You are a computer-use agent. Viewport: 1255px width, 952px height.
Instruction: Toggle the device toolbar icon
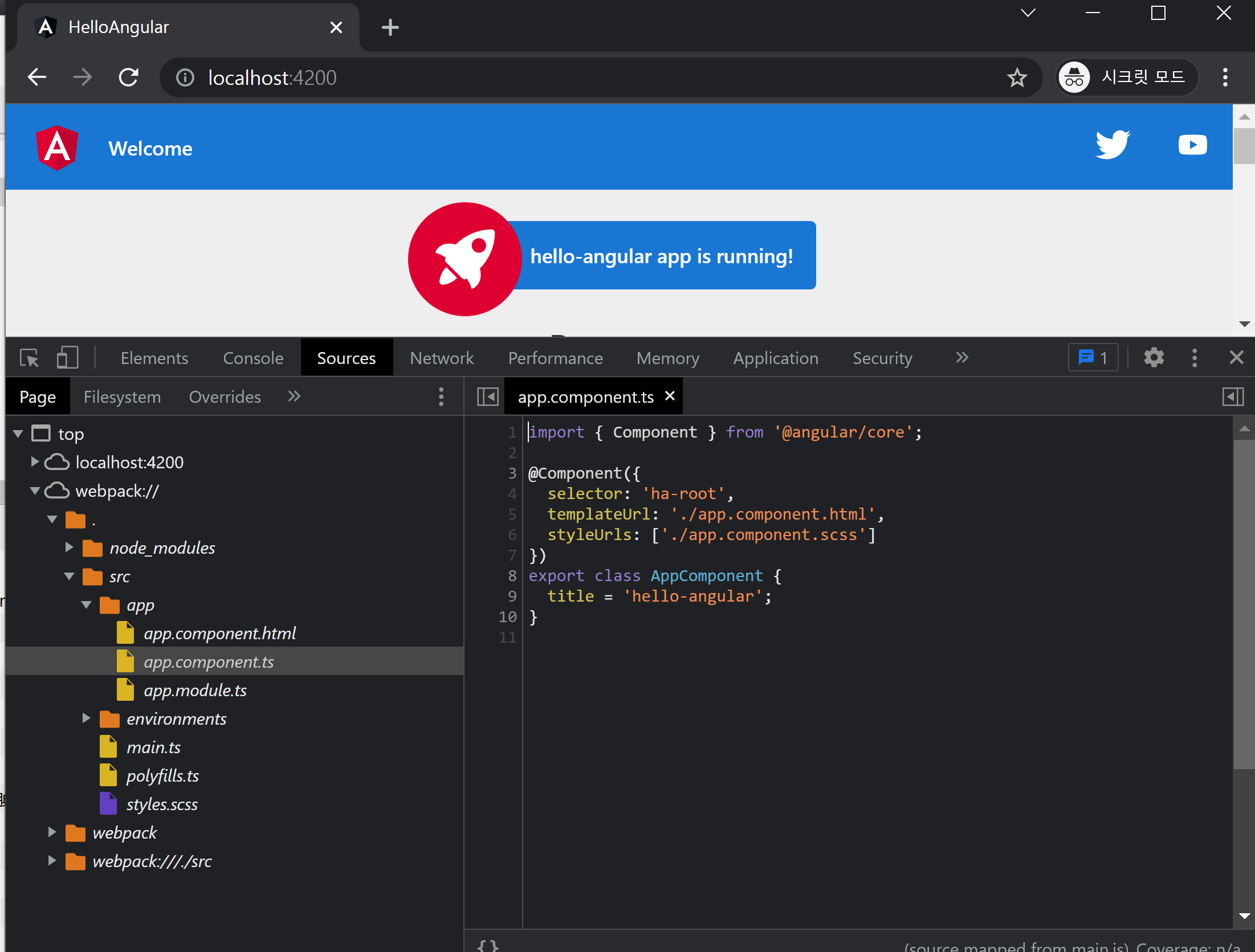pyautogui.click(x=67, y=358)
